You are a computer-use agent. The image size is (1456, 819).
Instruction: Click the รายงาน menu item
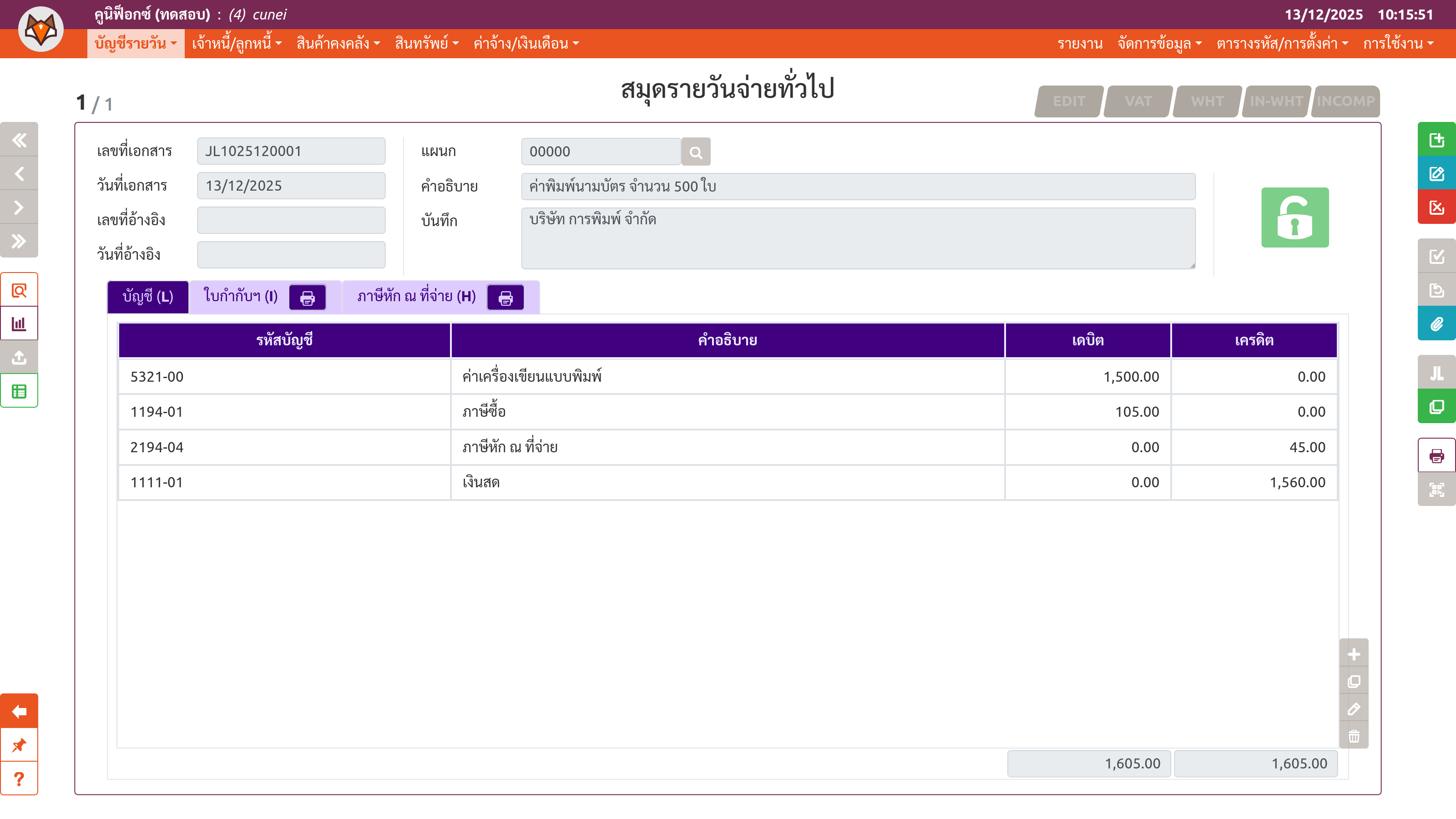(x=1080, y=44)
